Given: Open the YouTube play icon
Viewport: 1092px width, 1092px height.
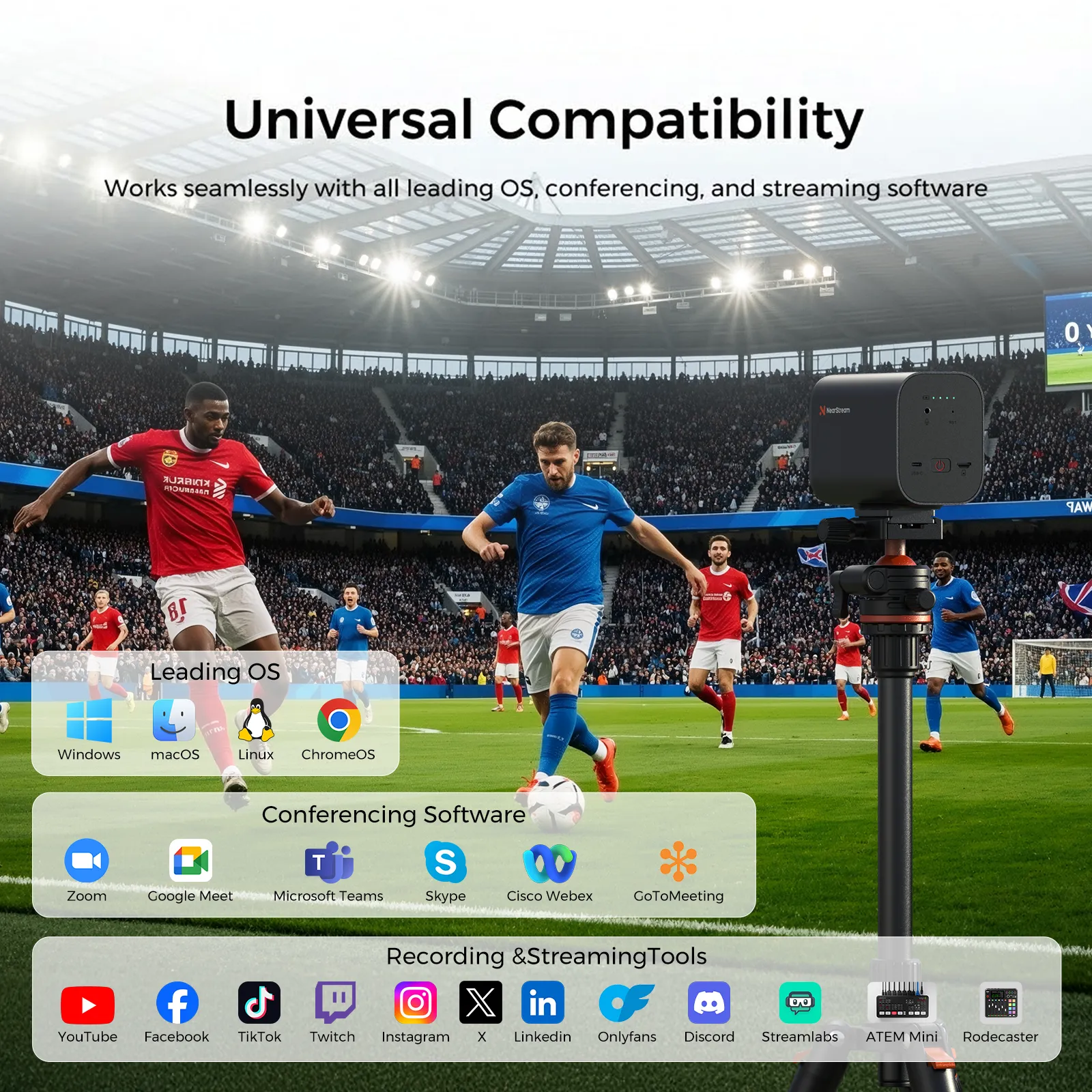Looking at the screenshot, I should tap(87, 1005).
